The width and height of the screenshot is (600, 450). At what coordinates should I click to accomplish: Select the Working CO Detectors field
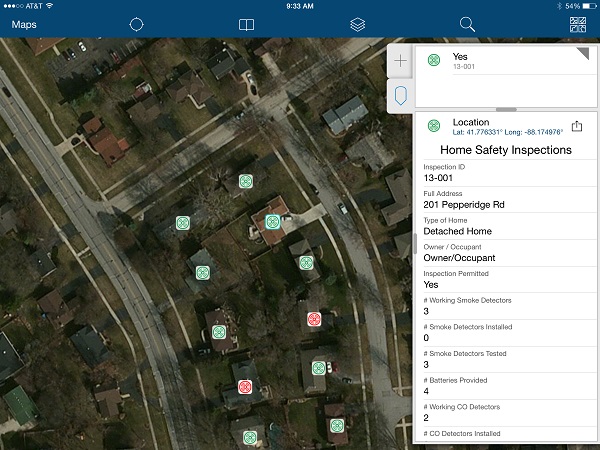(509, 414)
